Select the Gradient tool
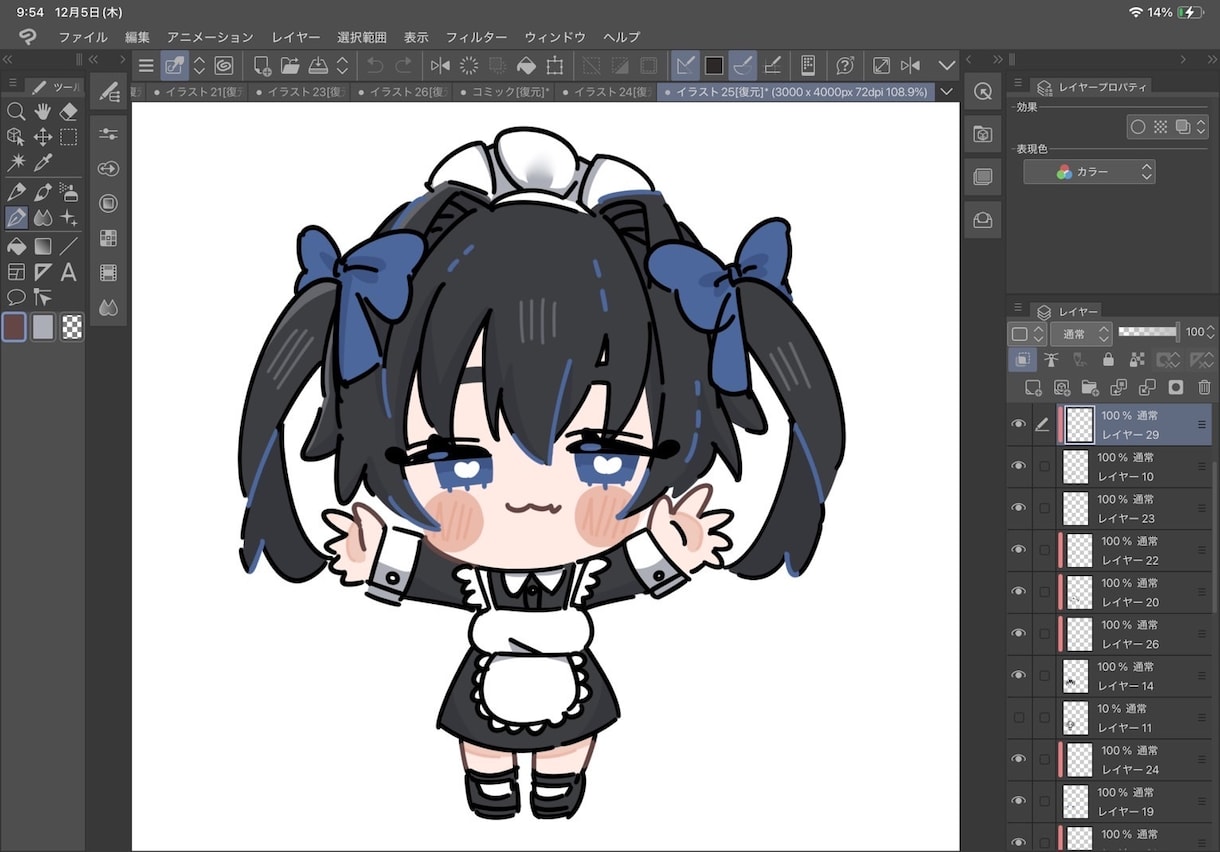Viewport: 1220px width, 852px height. point(43,245)
